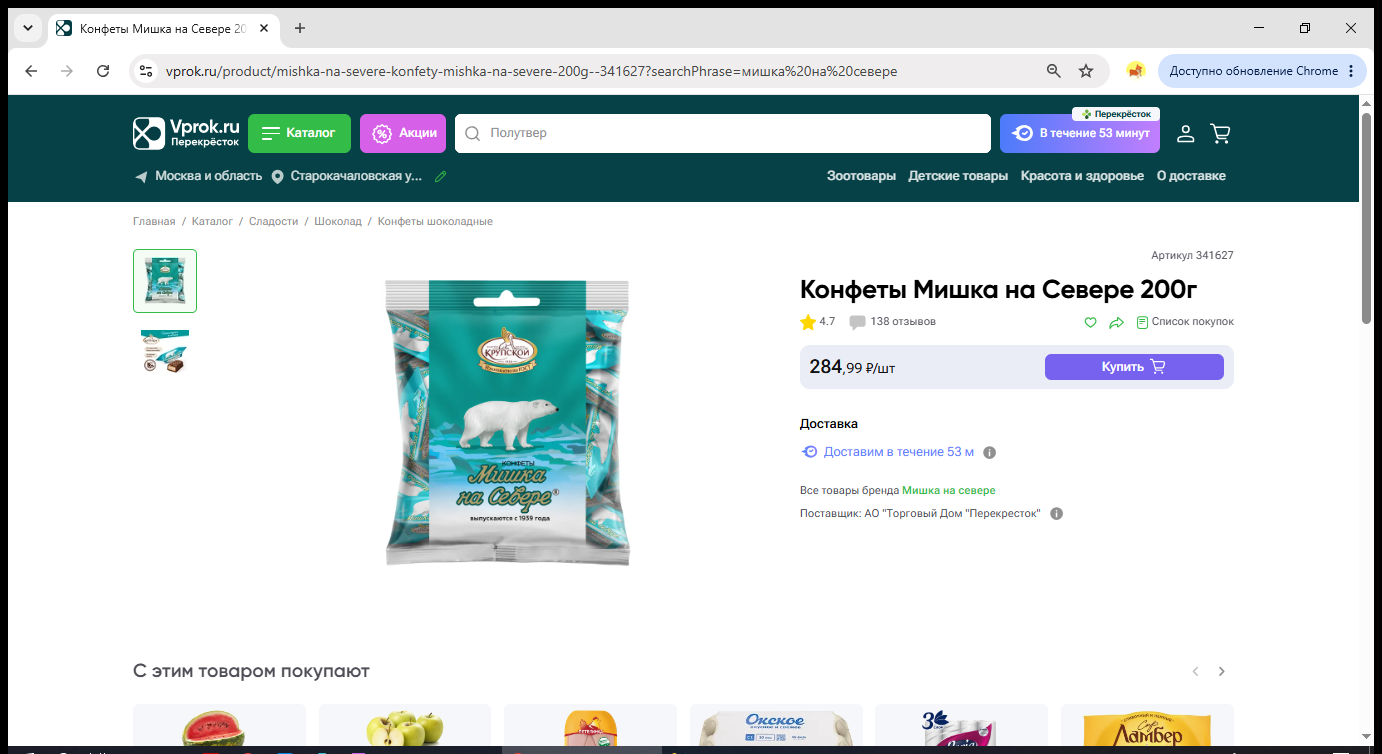
Task: Open the user account profile icon
Action: (x=1185, y=133)
